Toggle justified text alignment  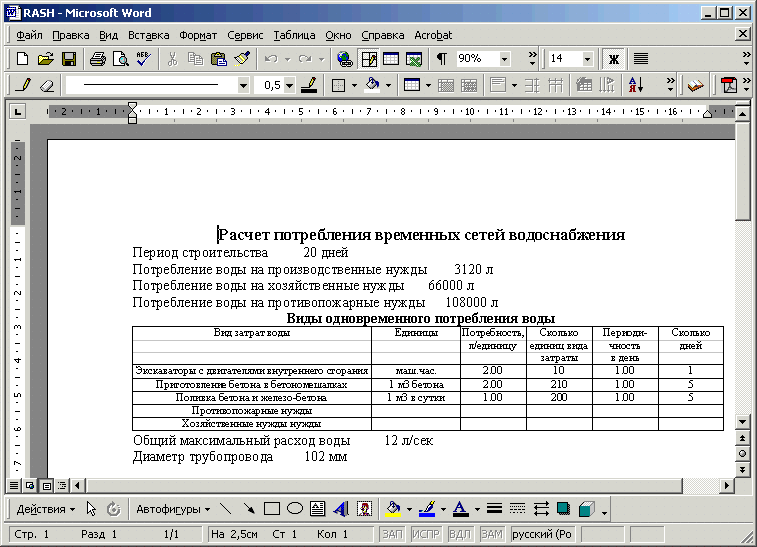coord(641,59)
